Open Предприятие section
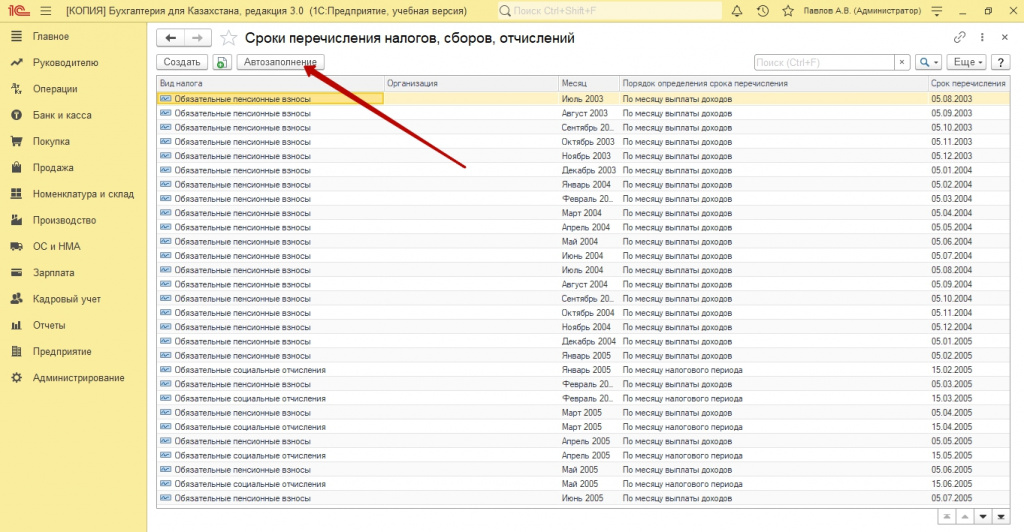This screenshot has height=532, width=1024. pos(62,351)
